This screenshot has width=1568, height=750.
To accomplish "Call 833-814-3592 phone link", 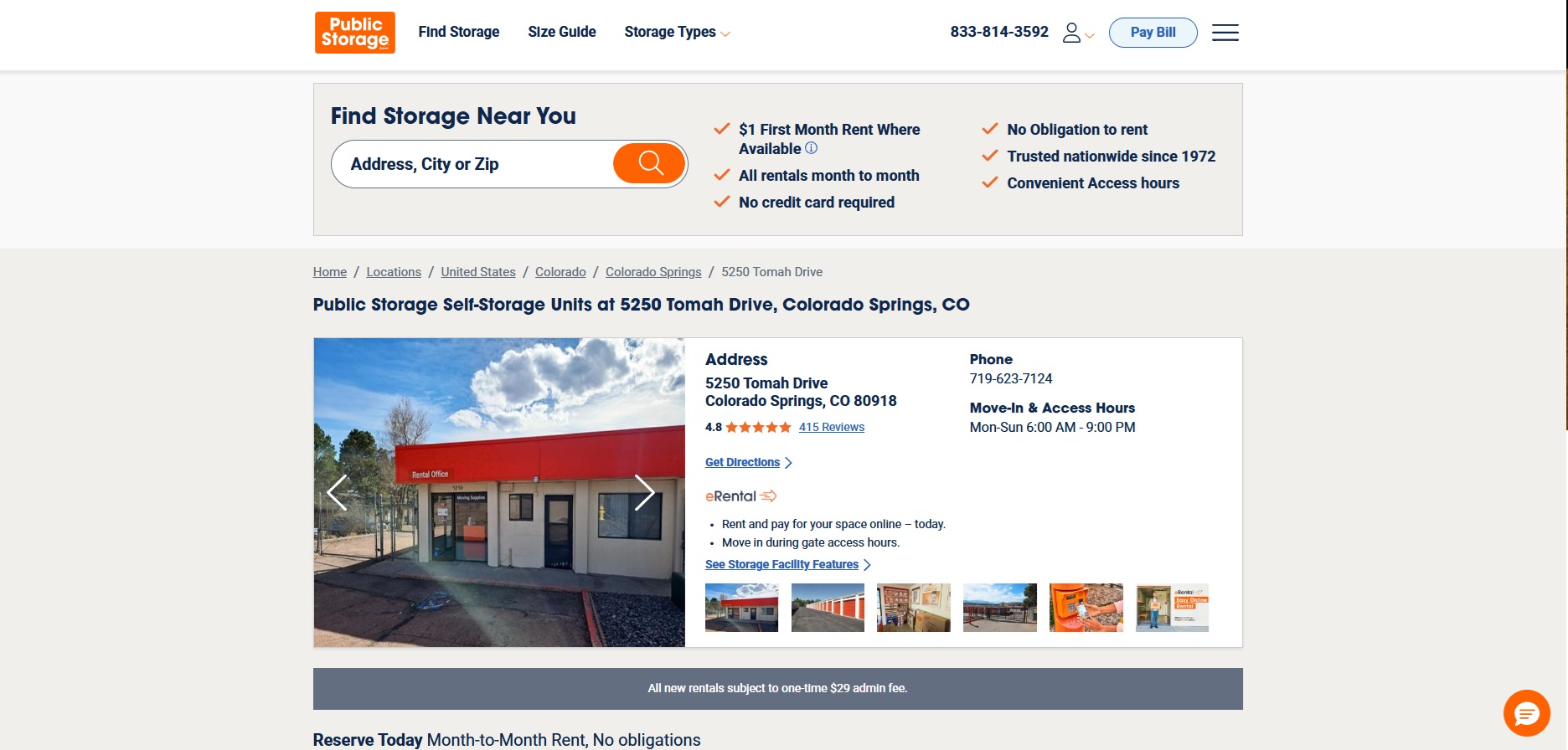I will click(999, 32).
